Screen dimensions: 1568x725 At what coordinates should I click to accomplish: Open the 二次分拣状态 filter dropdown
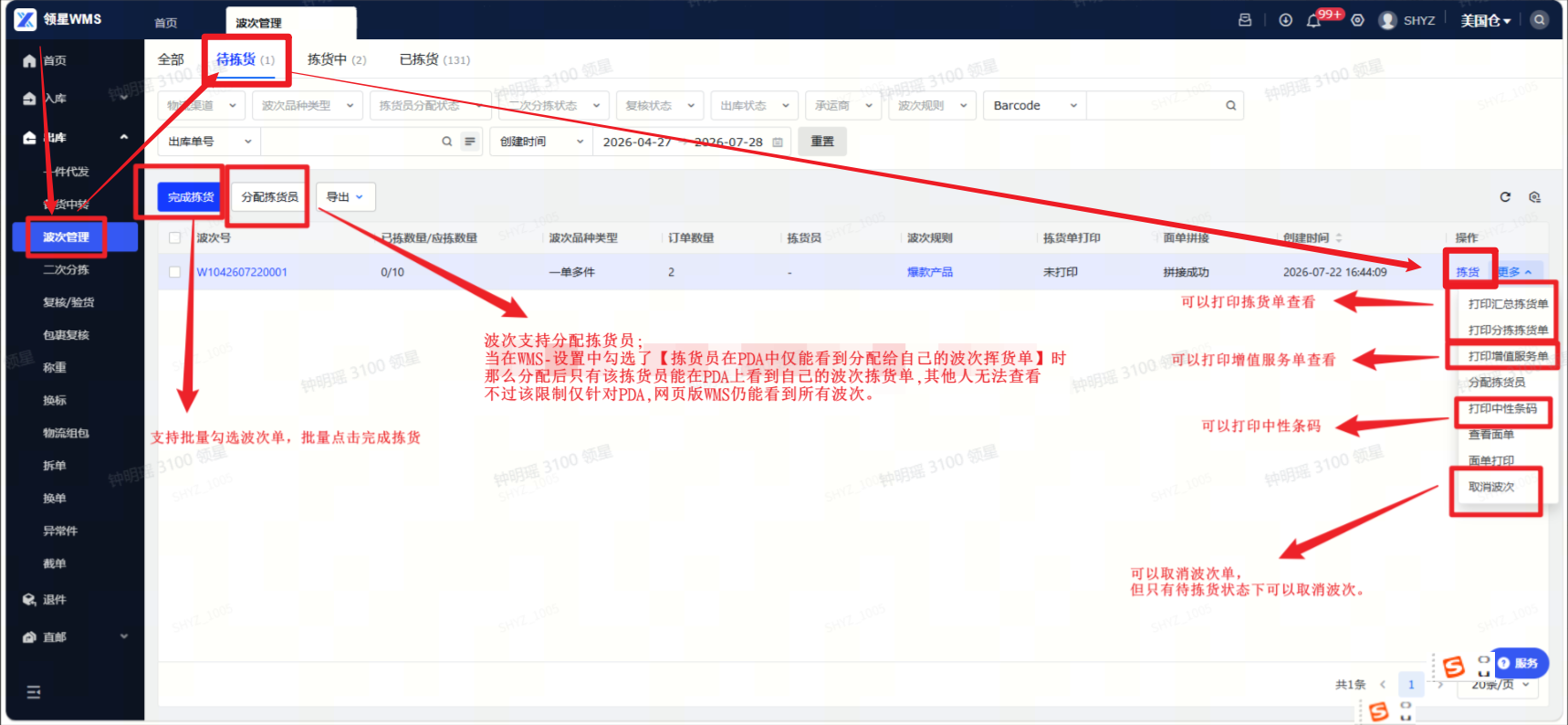[x=554, y=106]
